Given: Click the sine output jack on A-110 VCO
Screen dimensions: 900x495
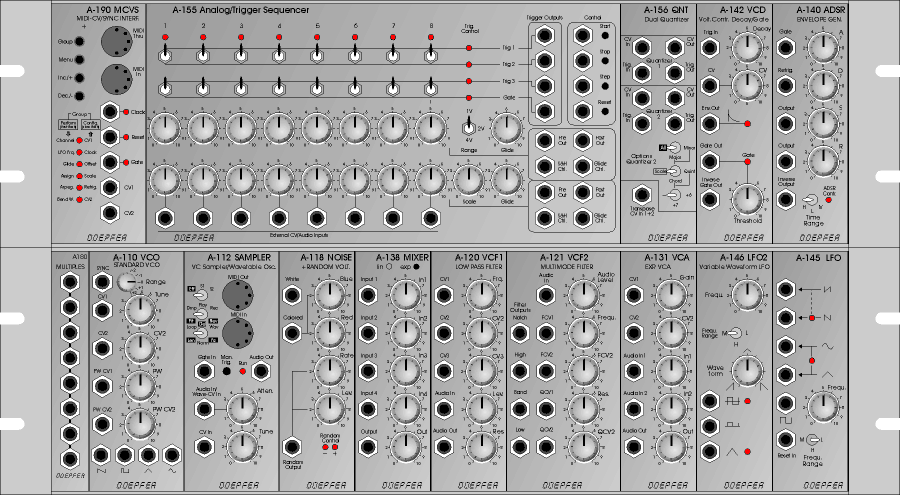Looking at the screenshot, I should coord(172,455).
